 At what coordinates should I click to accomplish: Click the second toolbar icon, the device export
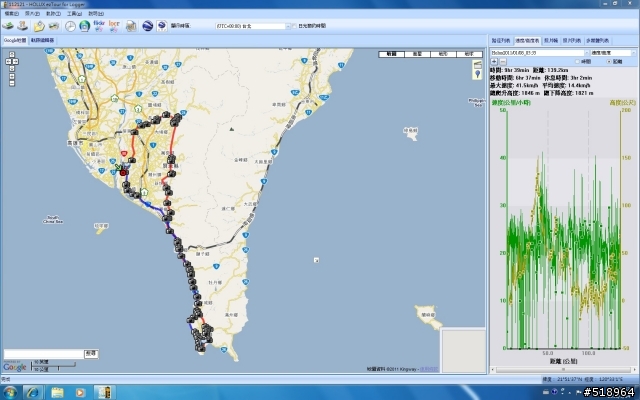tap(23, 26)
